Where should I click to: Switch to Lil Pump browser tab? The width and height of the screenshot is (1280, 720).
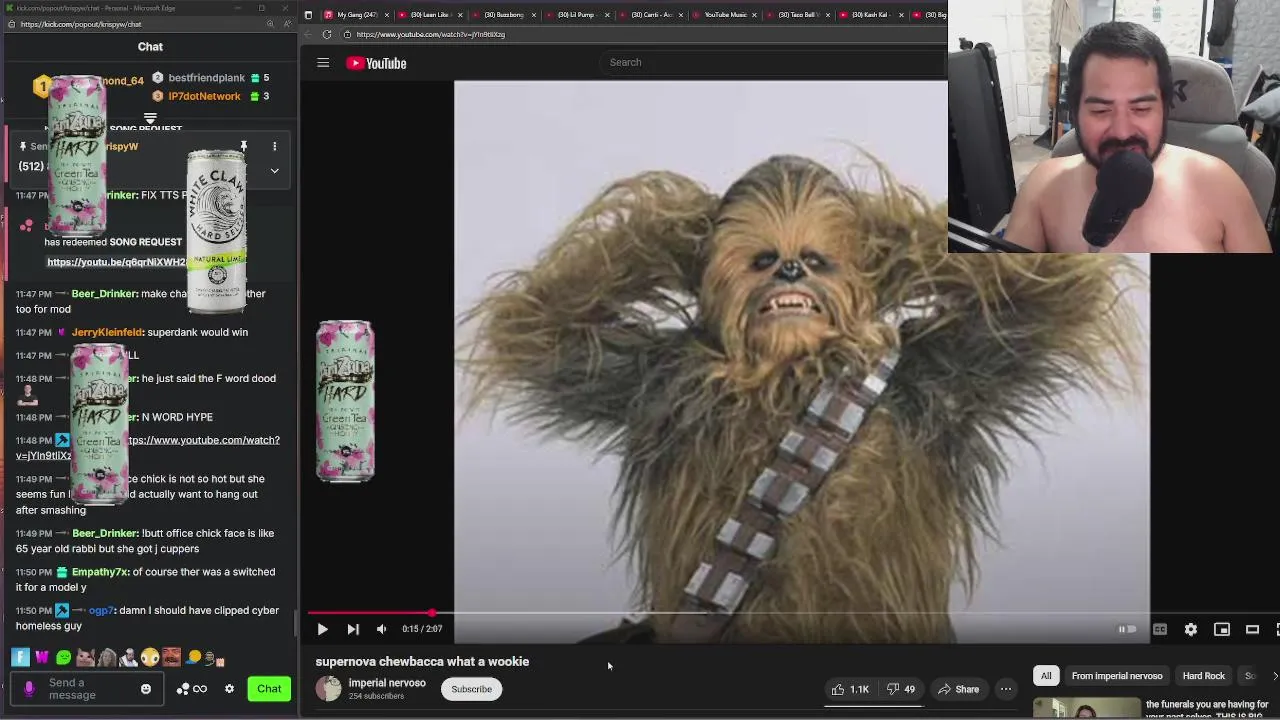pyautogui.click(x=576, y=15)
